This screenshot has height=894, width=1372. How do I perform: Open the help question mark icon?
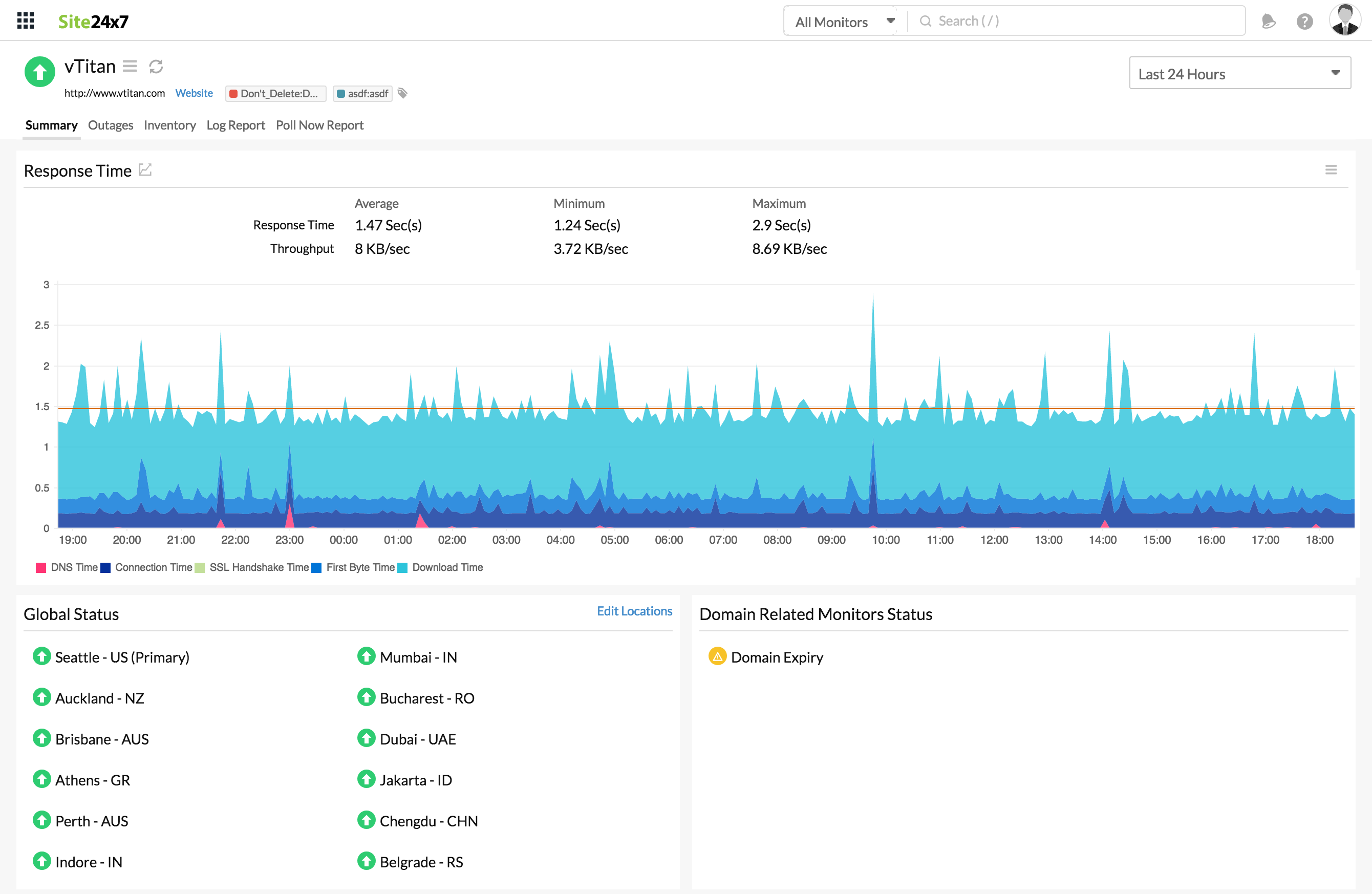(x=1304, y=22)
